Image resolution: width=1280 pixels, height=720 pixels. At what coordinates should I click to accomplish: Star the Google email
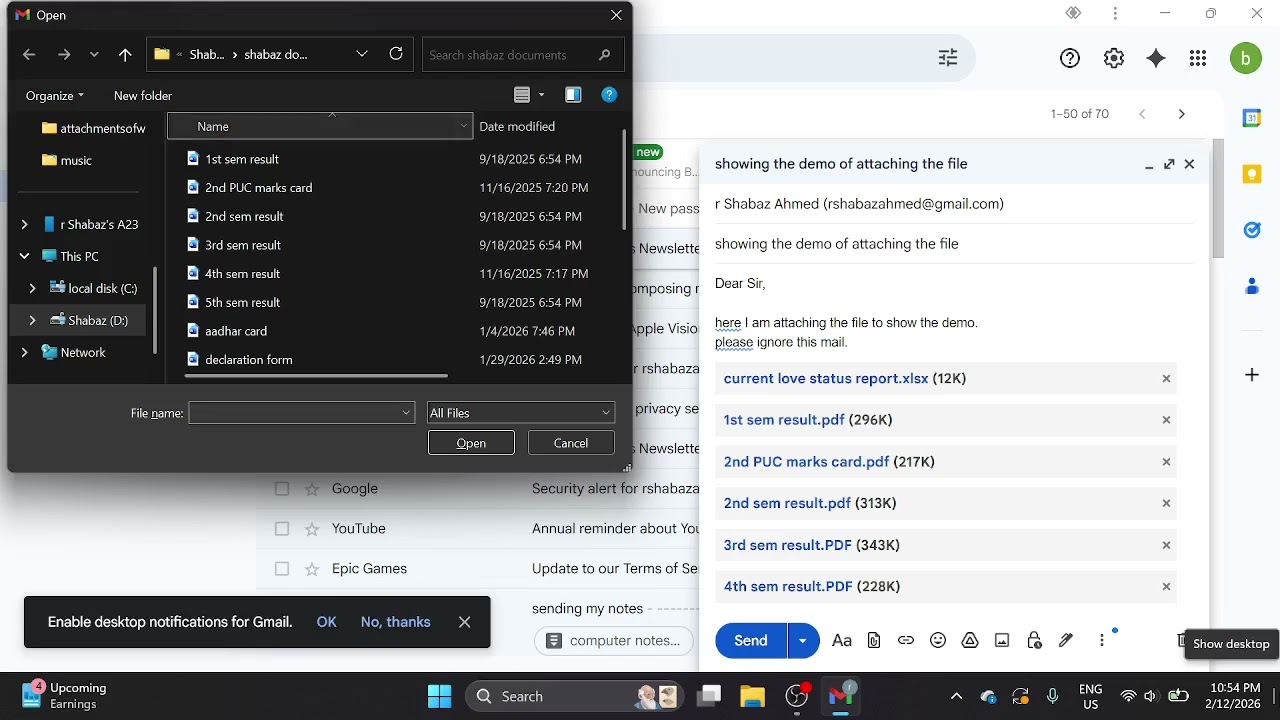tap(312, 489)
